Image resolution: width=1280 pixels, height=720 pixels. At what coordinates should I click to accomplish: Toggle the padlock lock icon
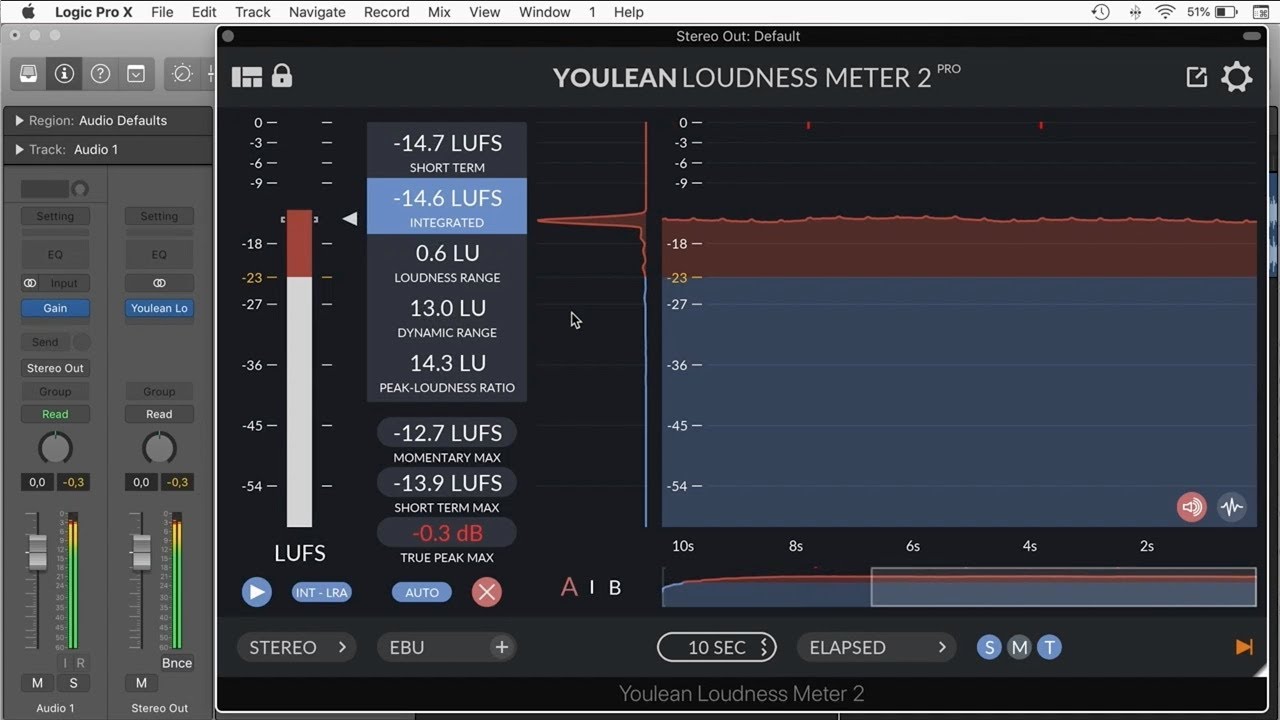(x=282, y=76)
